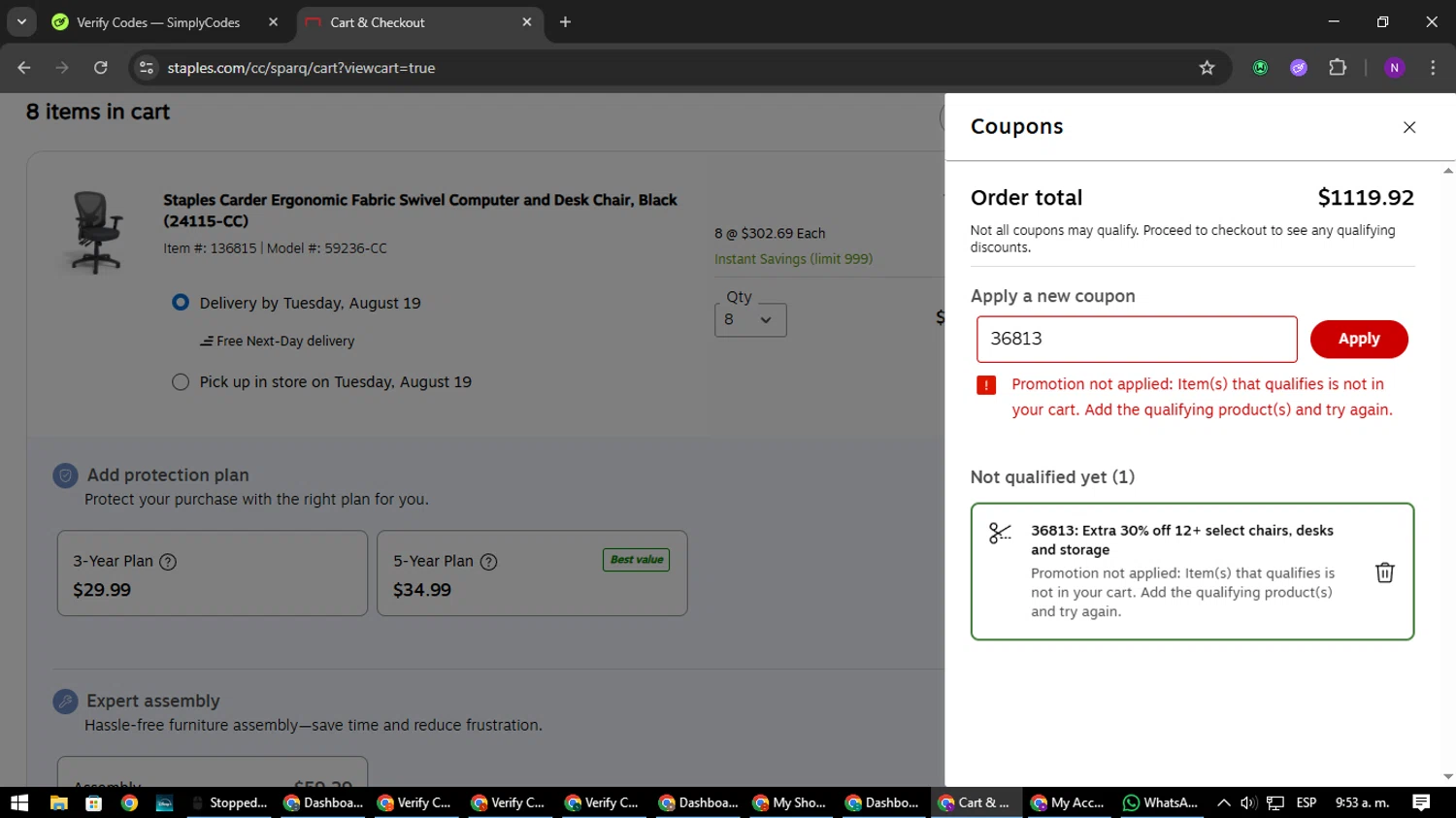Screen dimensions: 1456x818
Task: Open the pinned Chrome taskbar icon
Action: [x=129, y=802]
